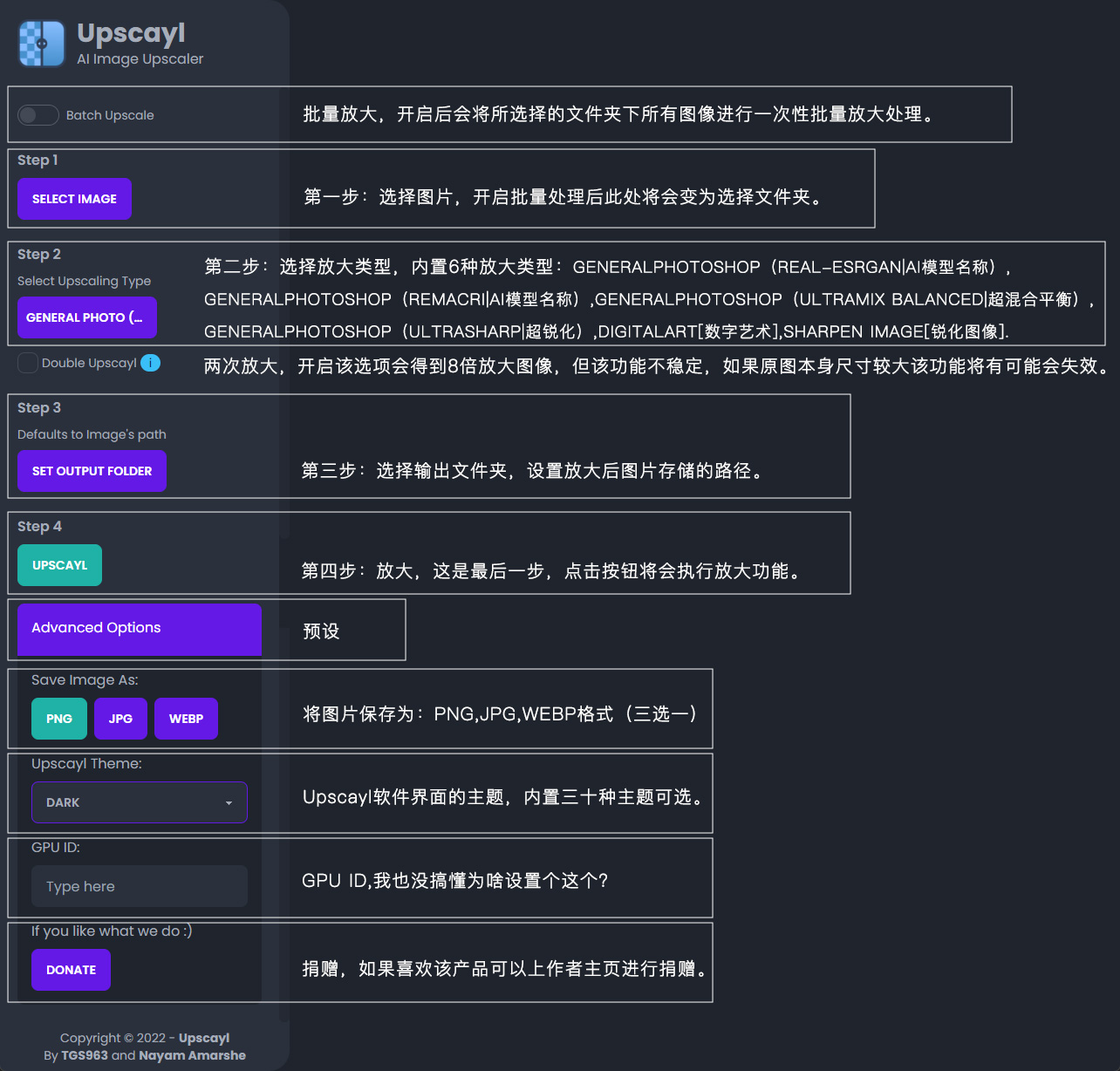Click the 'Select Upscaling Type' label

[x=84, y=281]
